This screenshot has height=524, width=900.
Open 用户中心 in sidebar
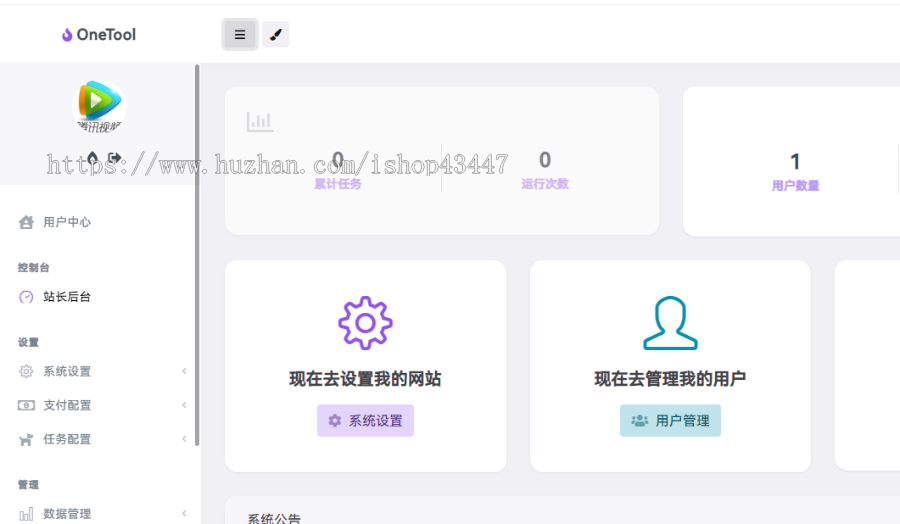[x=67, y=222]
